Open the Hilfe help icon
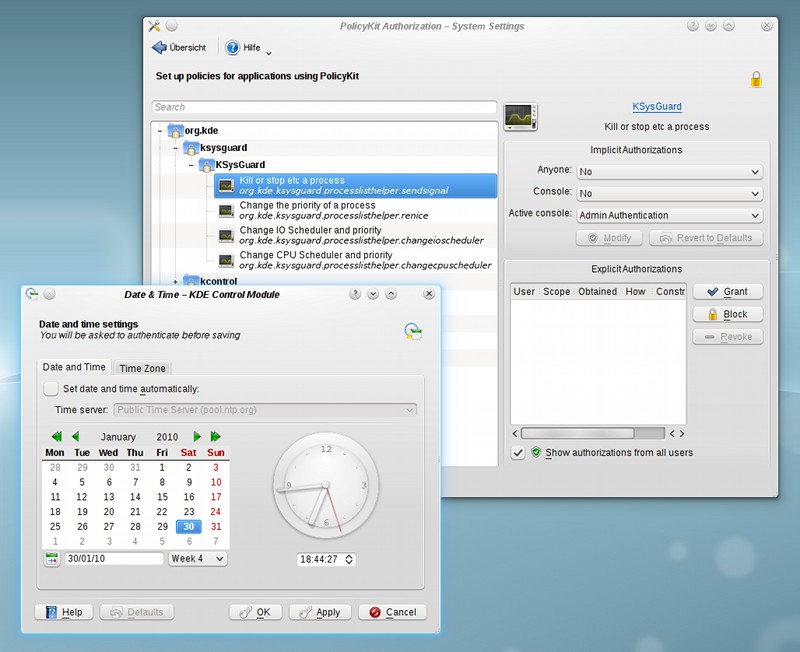800x652 pixels. pyautogui.click(x=232, y=47)
